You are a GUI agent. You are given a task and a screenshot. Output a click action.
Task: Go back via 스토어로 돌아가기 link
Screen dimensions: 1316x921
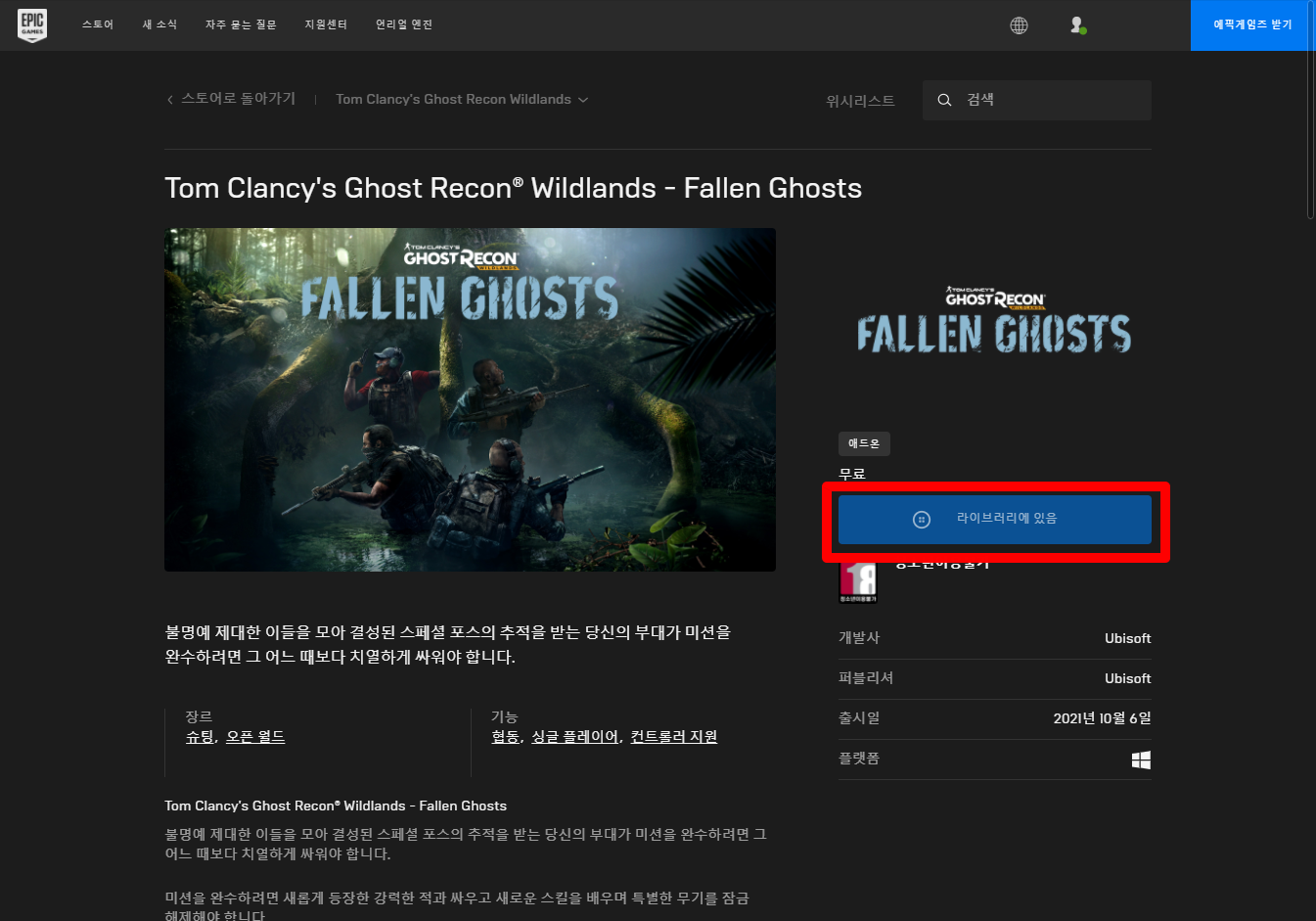tap(239, 99)
